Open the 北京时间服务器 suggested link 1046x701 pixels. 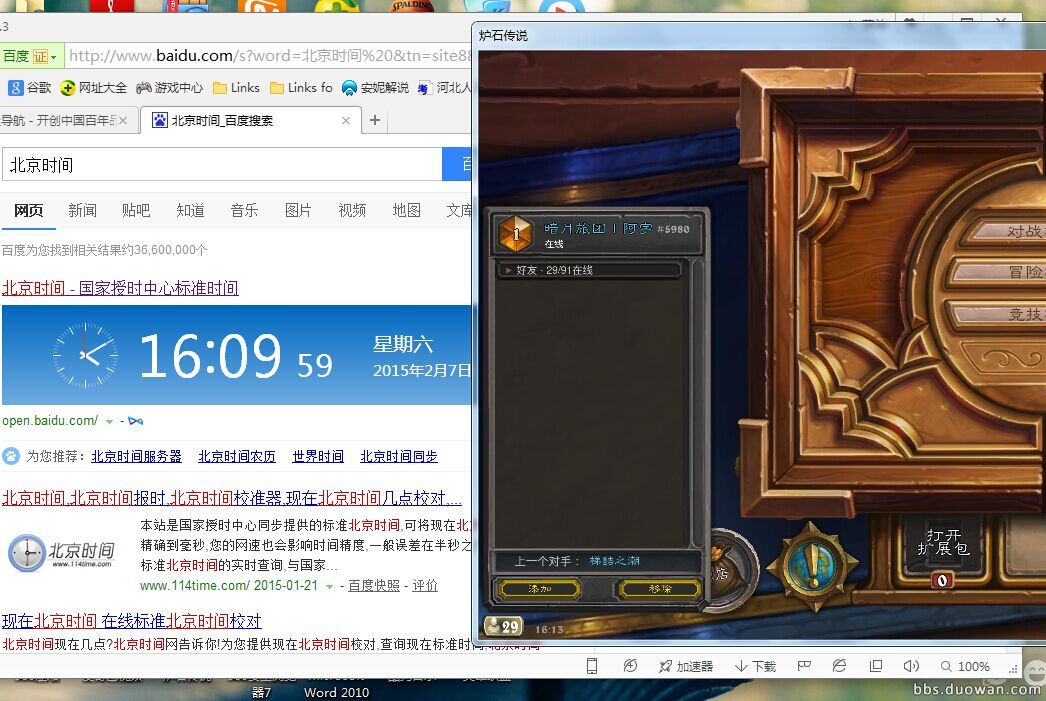[x=136, y=456]
